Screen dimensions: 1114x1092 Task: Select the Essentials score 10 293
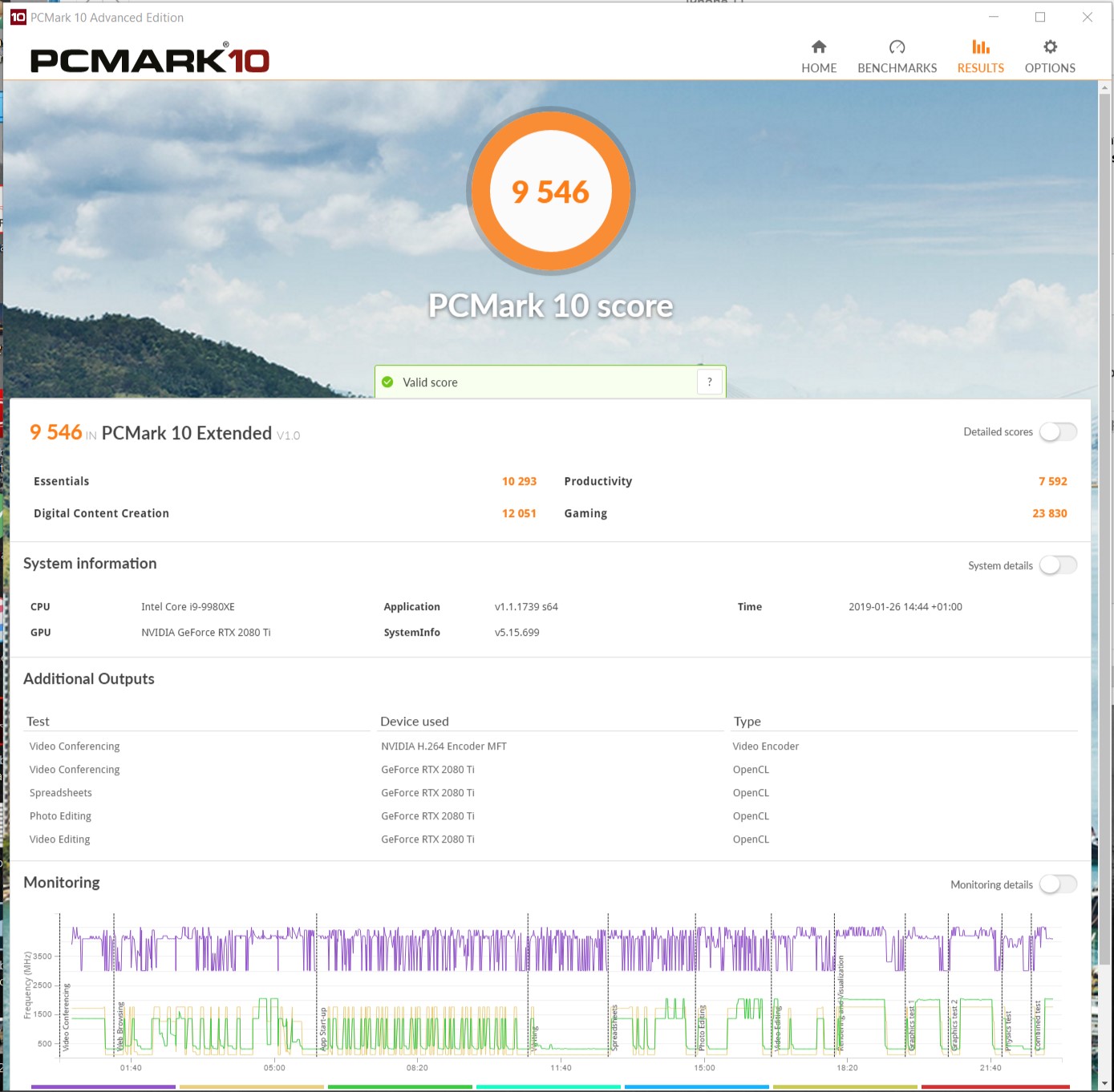[519, 481]
